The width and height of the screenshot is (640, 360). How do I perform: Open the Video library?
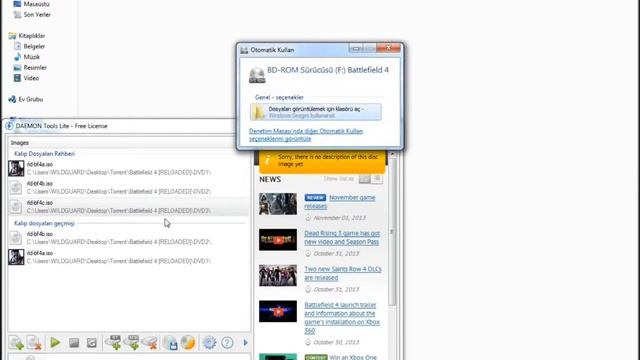point(27,78)
